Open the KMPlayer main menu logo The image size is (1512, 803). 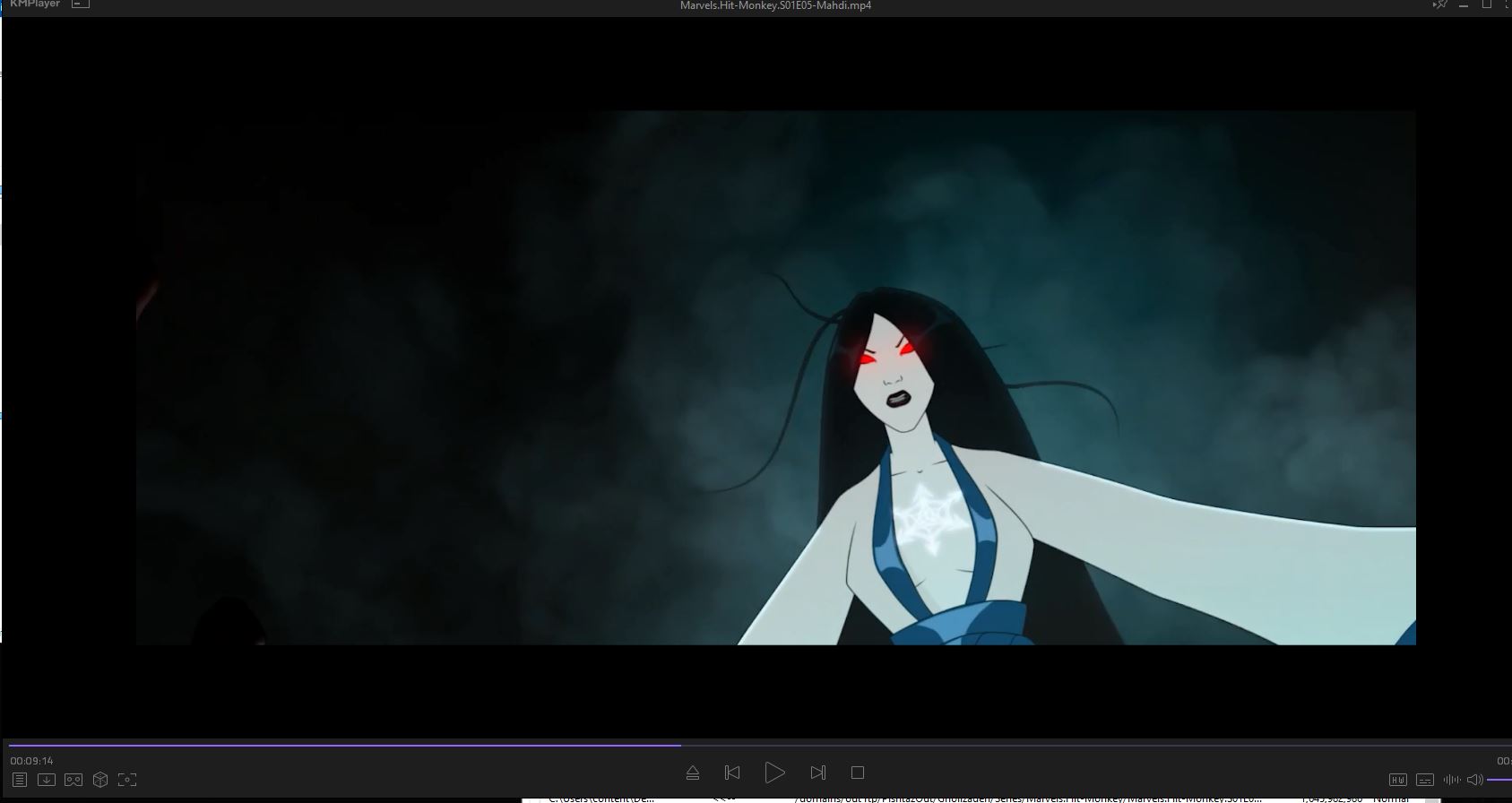(34, 4)
